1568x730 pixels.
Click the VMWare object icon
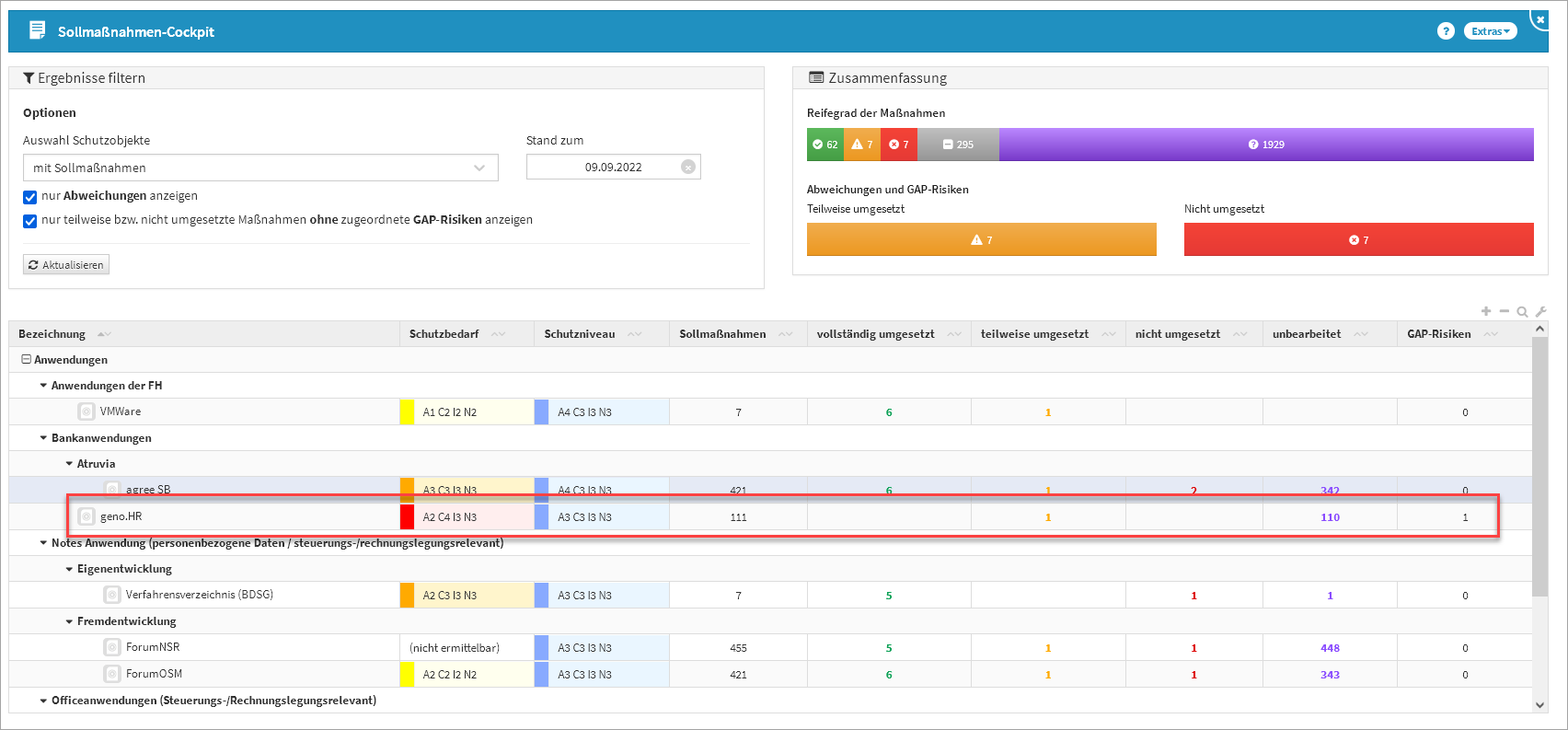pyautogui.click(x=86, y=411)
